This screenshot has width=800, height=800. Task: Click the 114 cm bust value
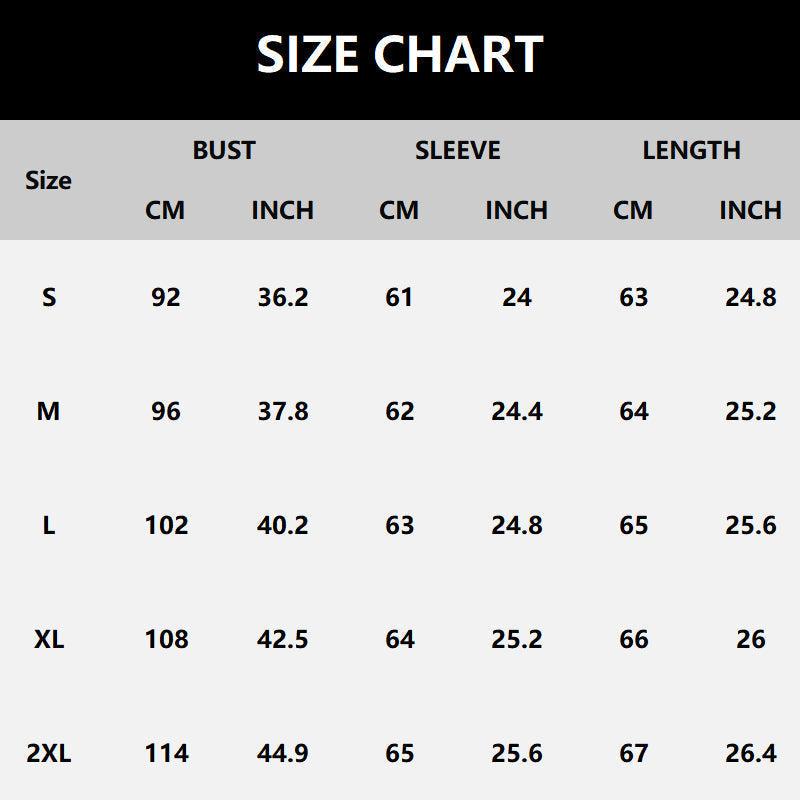point(166,753)
